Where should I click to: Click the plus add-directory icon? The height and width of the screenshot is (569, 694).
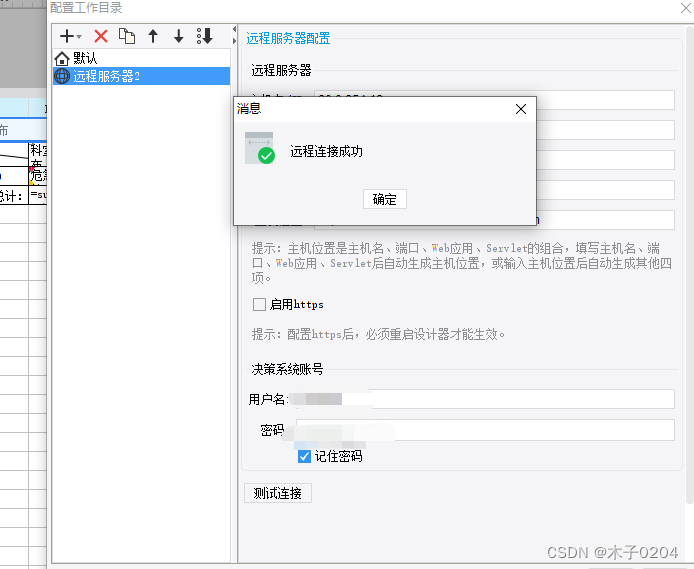pyautogui.click(x=67, y=36)
